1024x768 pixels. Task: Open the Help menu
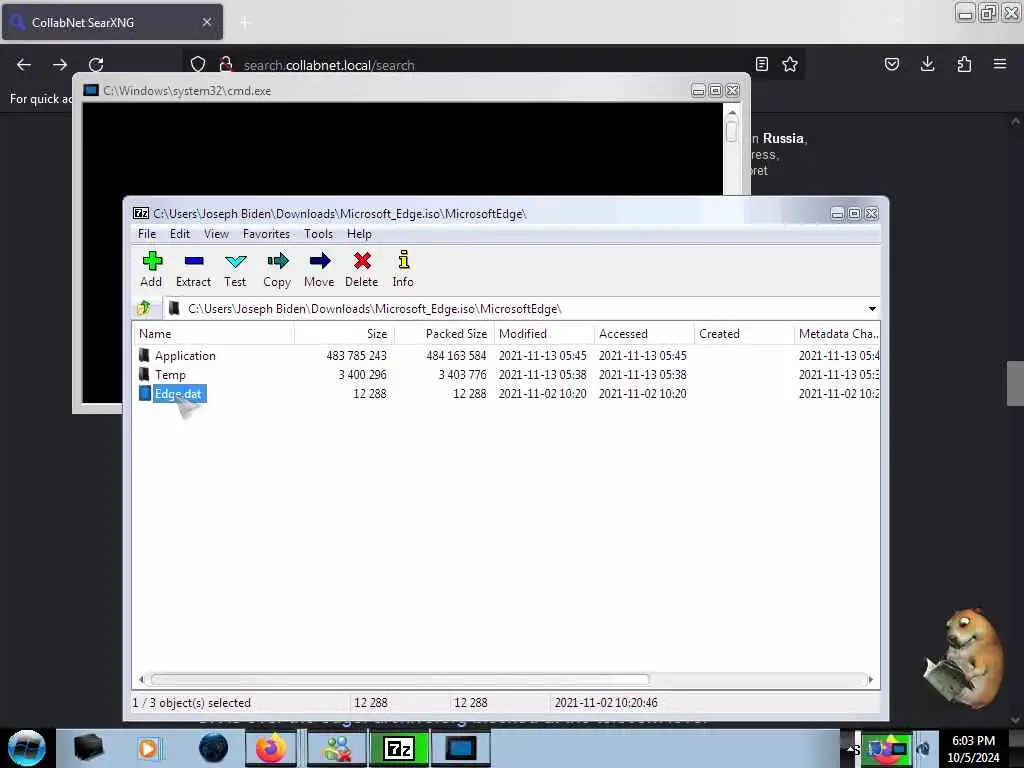pyautogui.click(x=359, y=234)
